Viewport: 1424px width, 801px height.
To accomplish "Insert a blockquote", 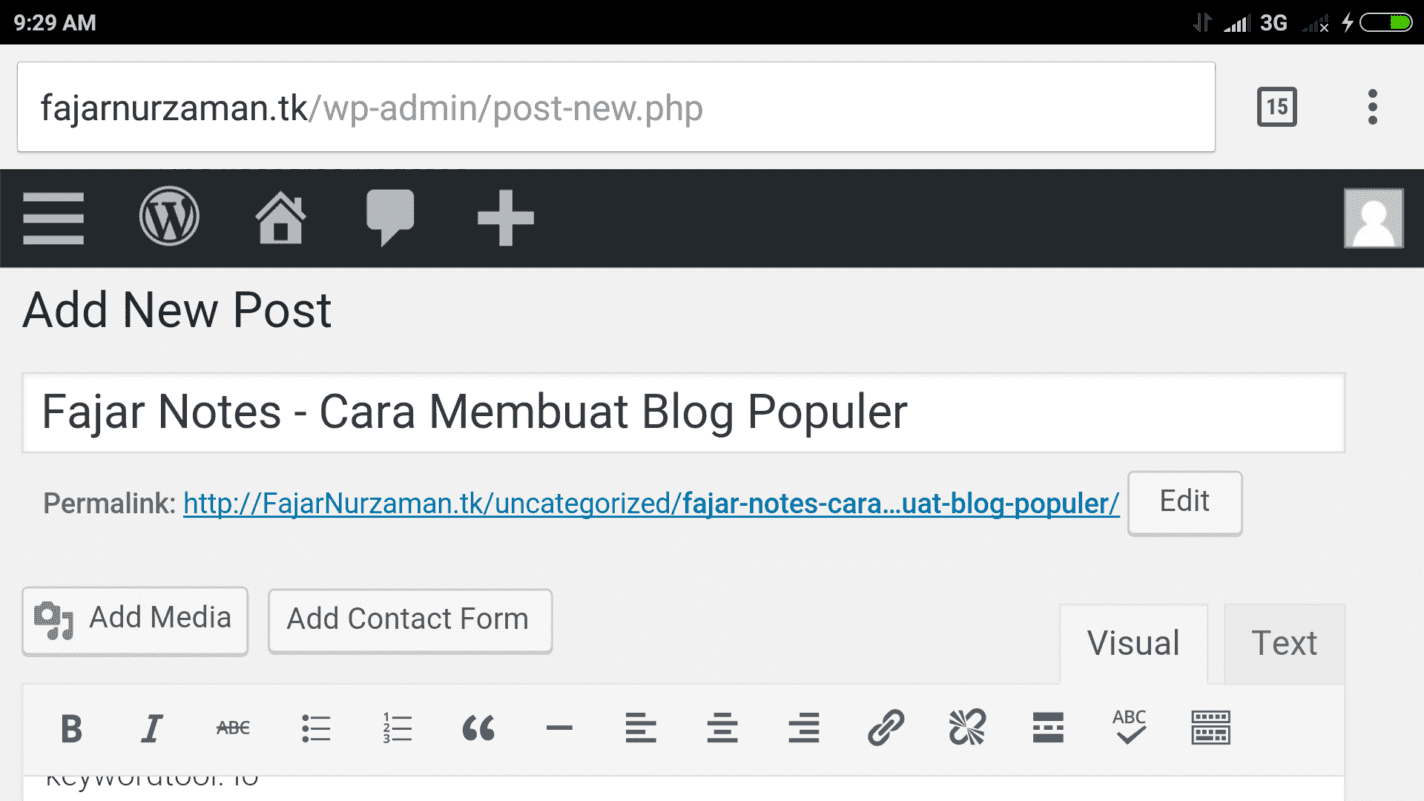I will pyautogui.click(x=478, y=728).
